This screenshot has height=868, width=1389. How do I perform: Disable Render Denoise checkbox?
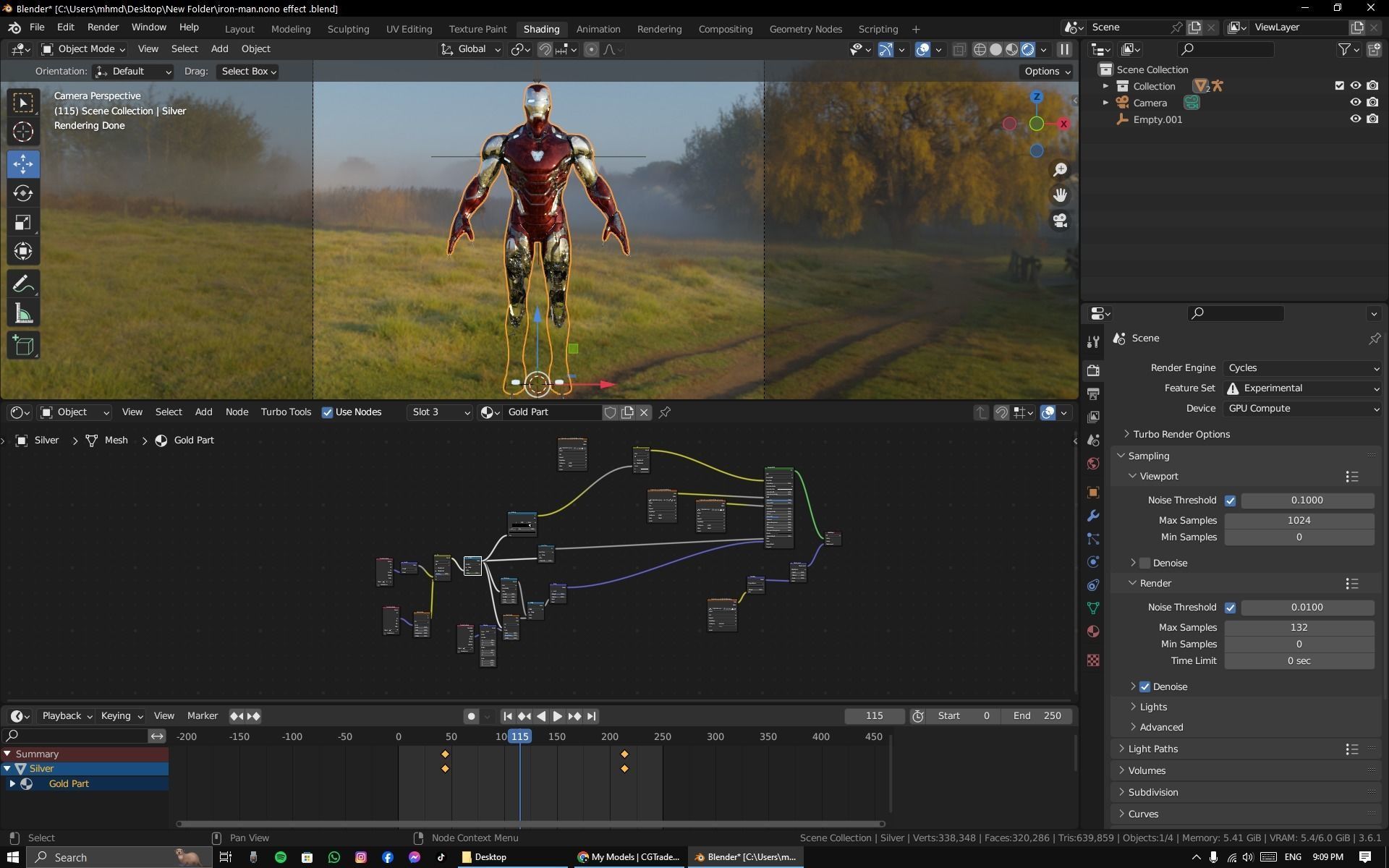1144,686
